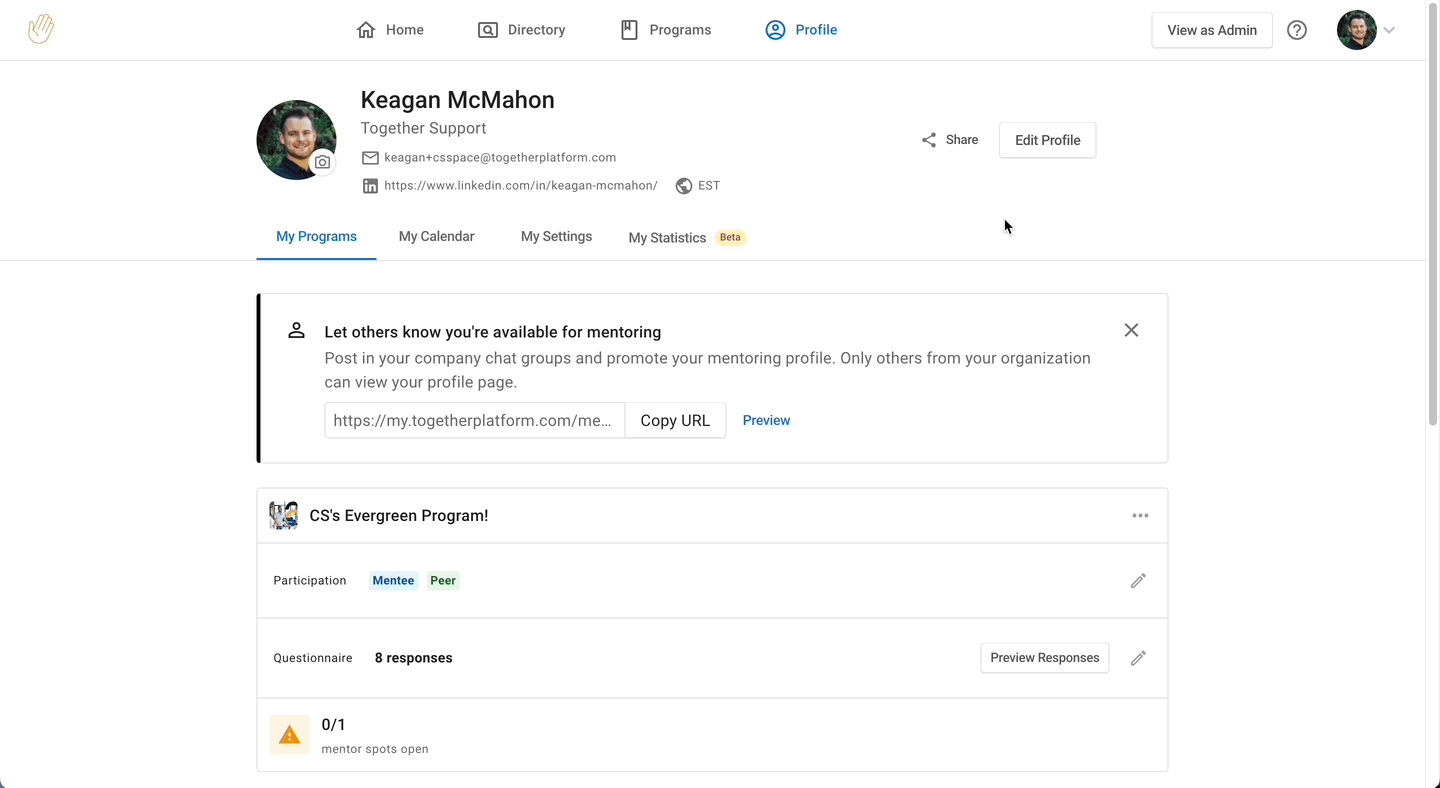Screen dimensions: 1440x788
Task: Click the mentoring profile URL field
Action: coord(475,421)
